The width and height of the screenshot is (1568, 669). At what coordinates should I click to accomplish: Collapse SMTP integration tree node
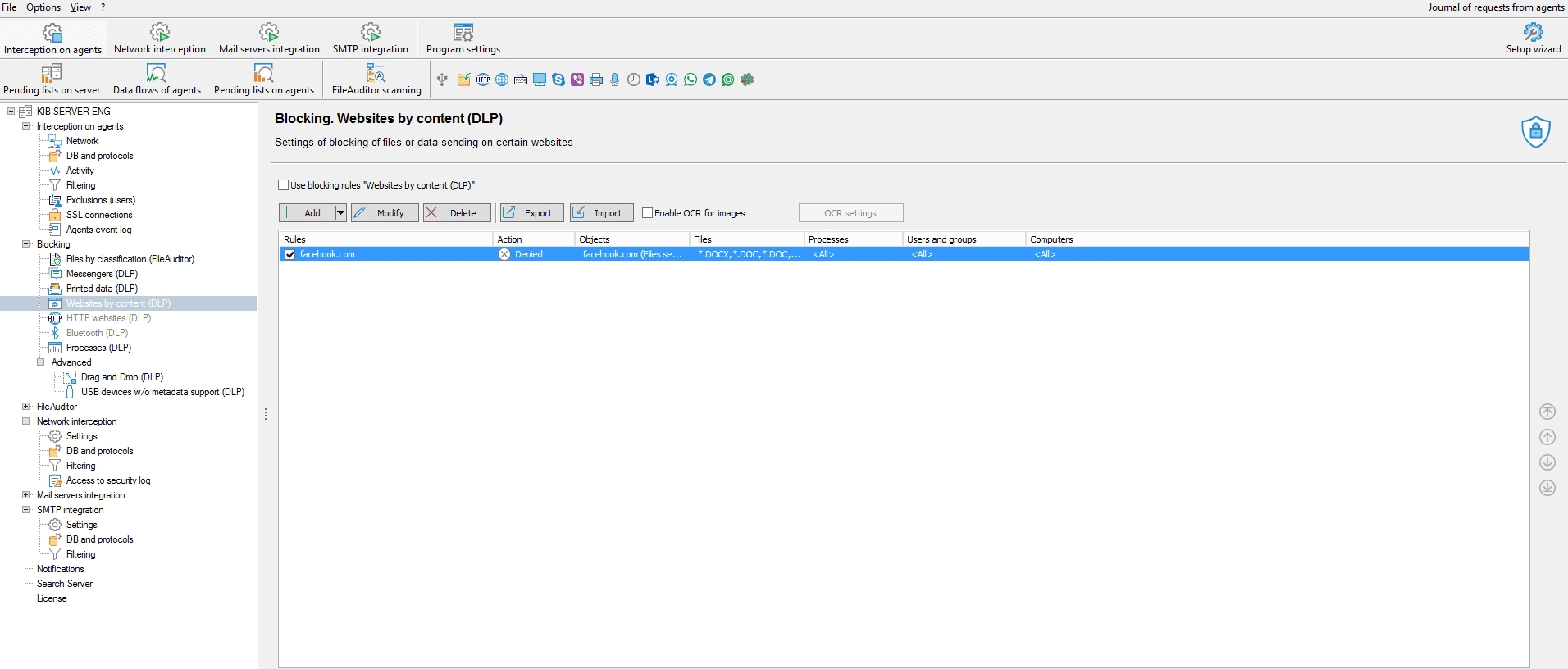point(25,510)
